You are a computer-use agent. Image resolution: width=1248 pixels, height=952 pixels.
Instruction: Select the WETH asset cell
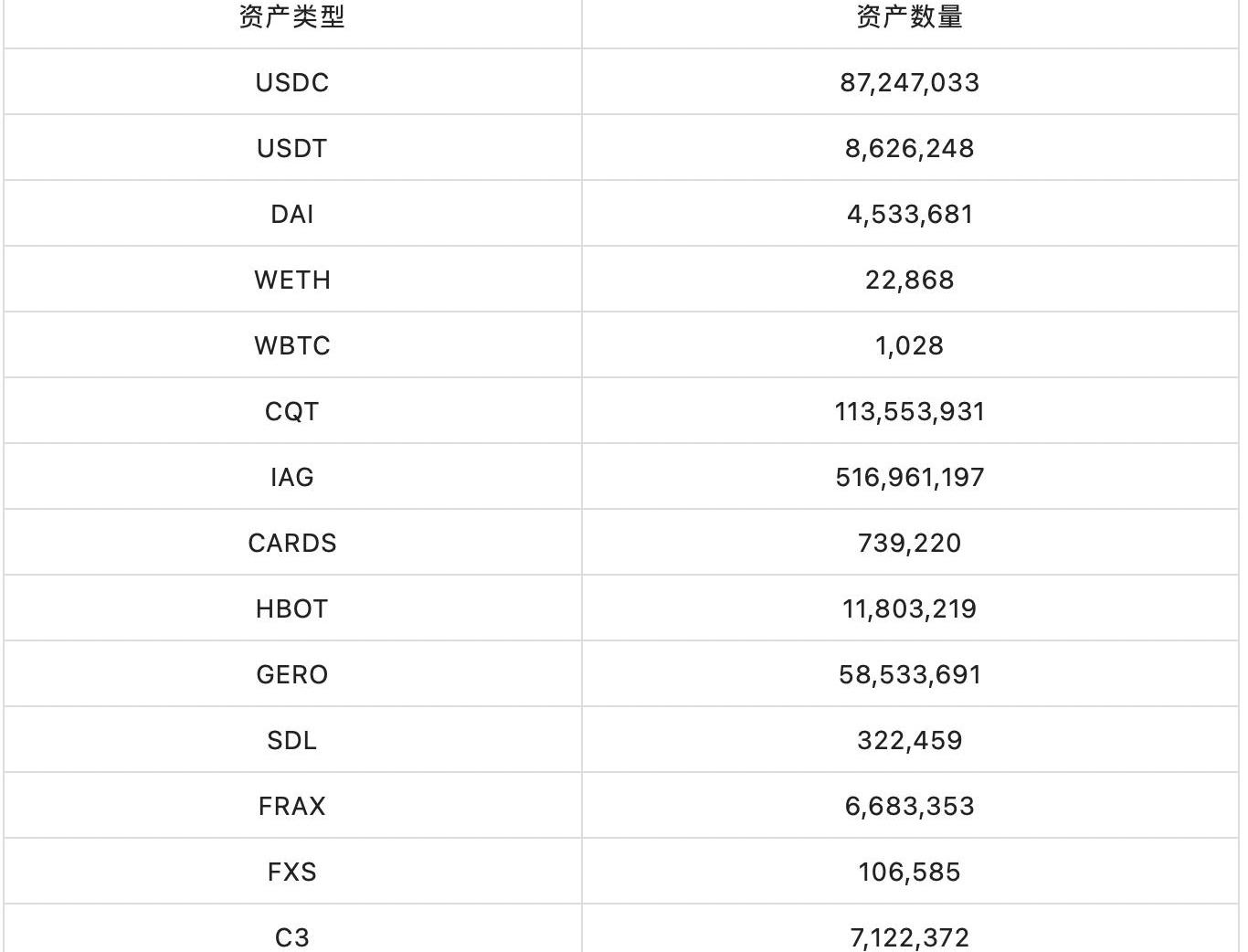click(x=292, y=280)
